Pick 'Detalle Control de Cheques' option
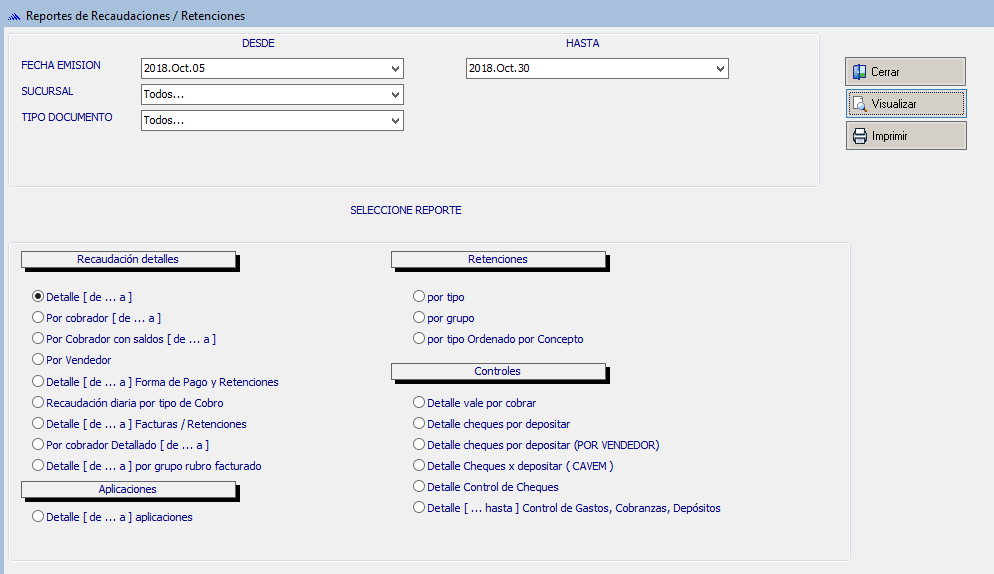994x574 pixels. click(419, 487)
